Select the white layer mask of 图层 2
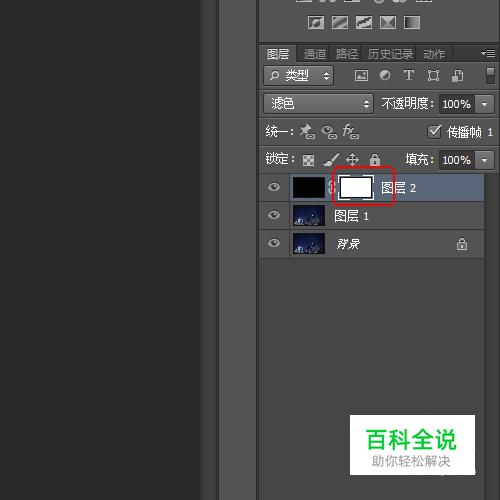 click(x=356, y=188)
